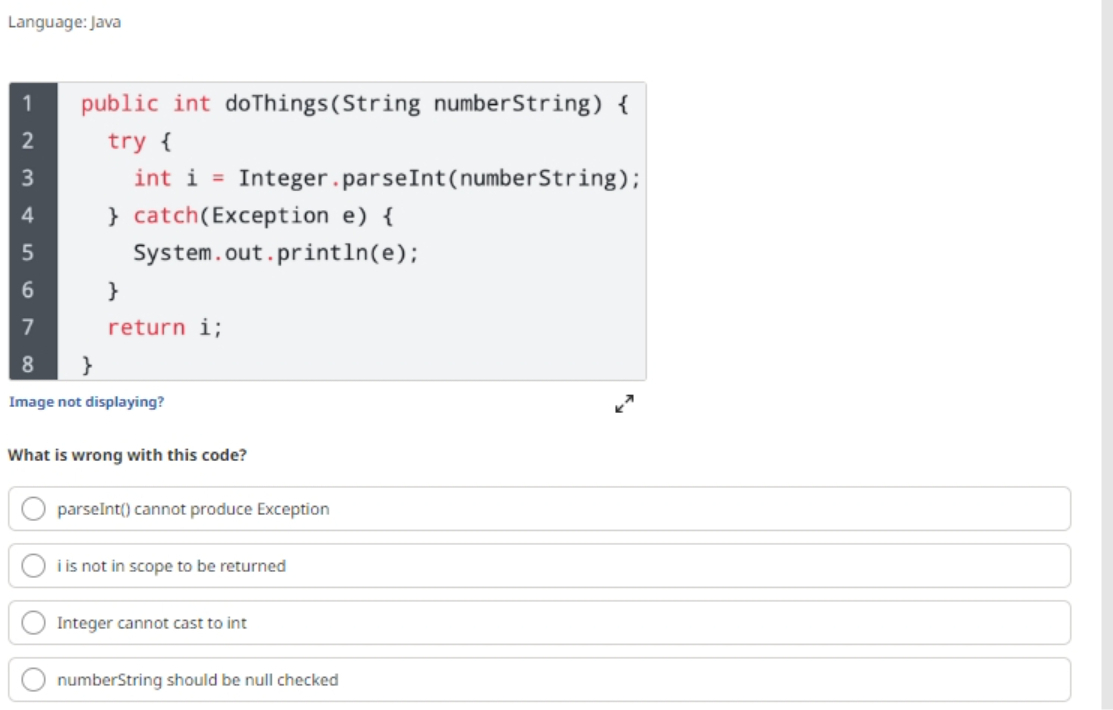Screen dimensions: 1113x710
Task: Click line number 8 in the gutter
Action: (28, 364)
